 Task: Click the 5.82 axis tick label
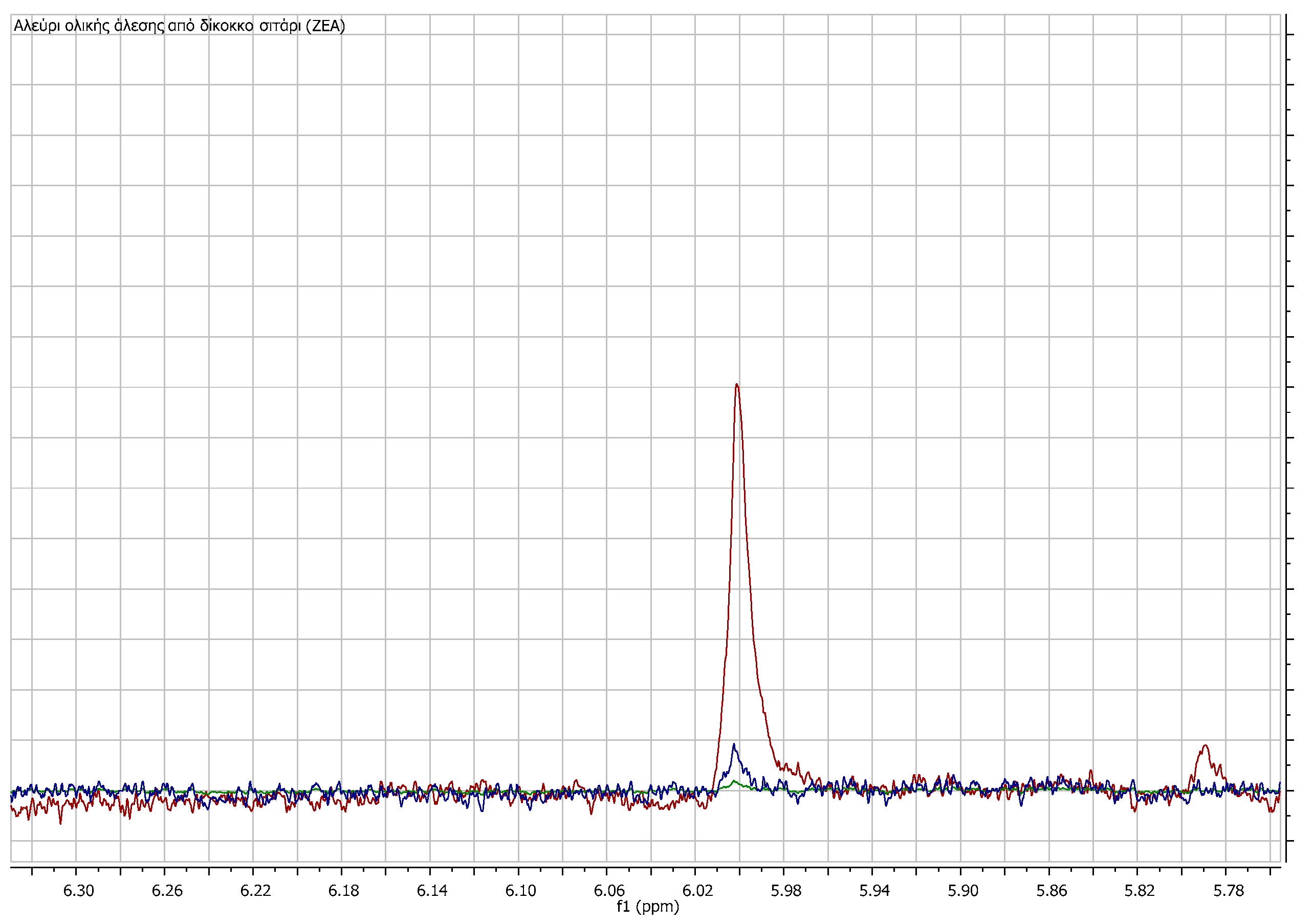click(1140, 891)
